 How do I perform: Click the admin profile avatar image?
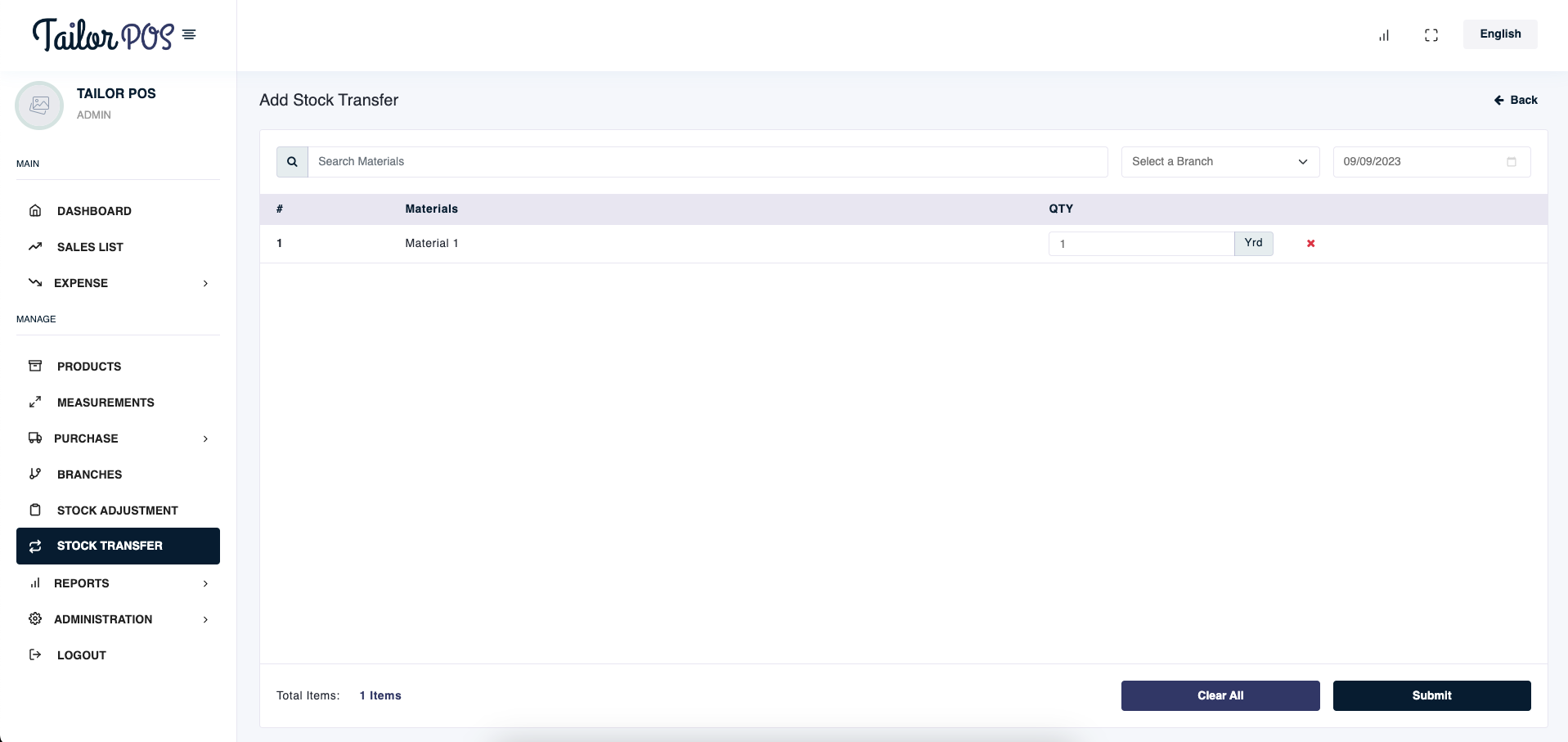pyautogui.click(x=39, y=106)
